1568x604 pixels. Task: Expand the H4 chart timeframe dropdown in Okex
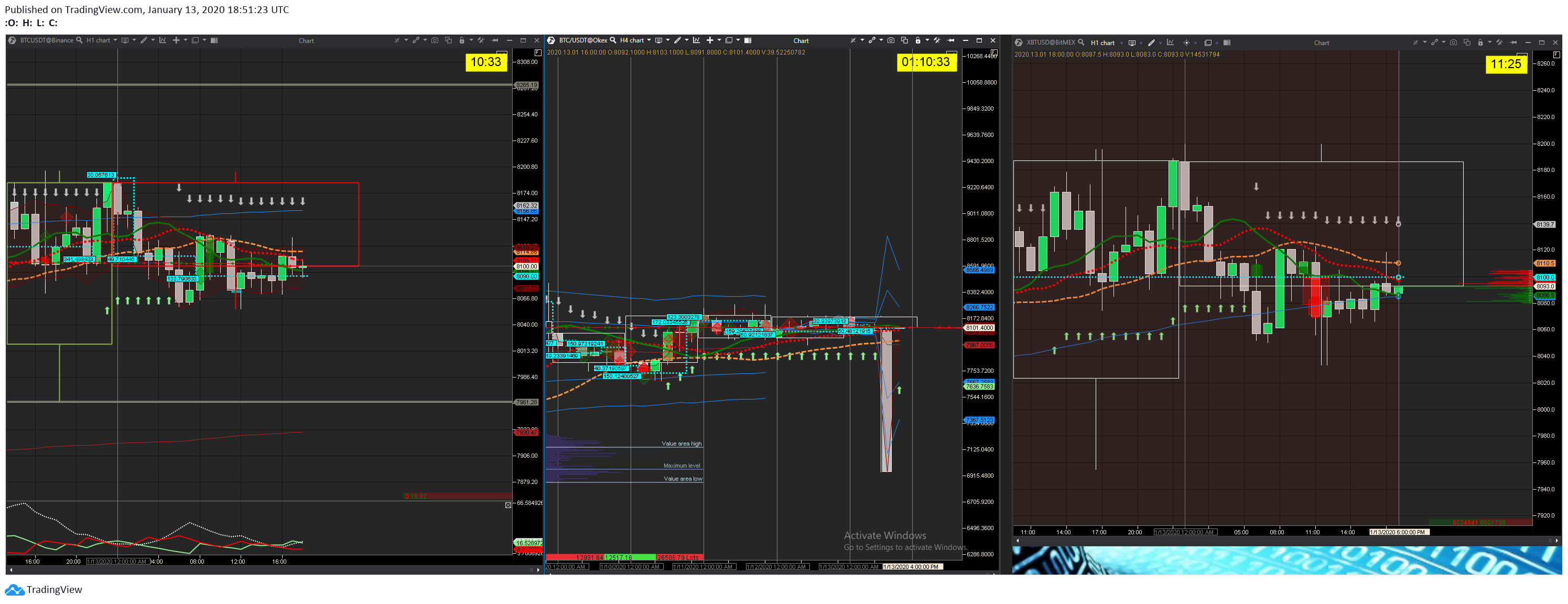[x=649, y=40]
